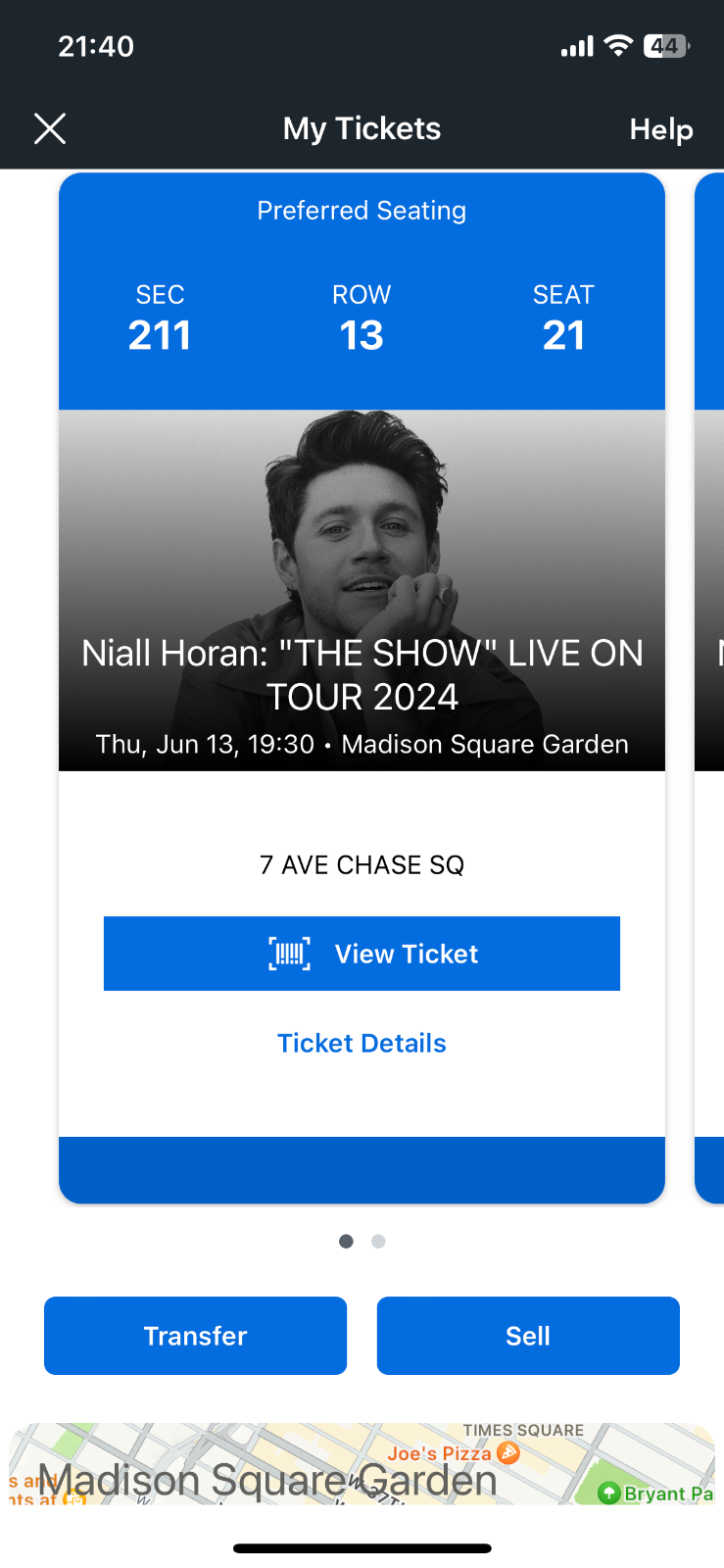Tap the Section 211 number
The image size is (724, 1568).
click(x=160, y=335)
